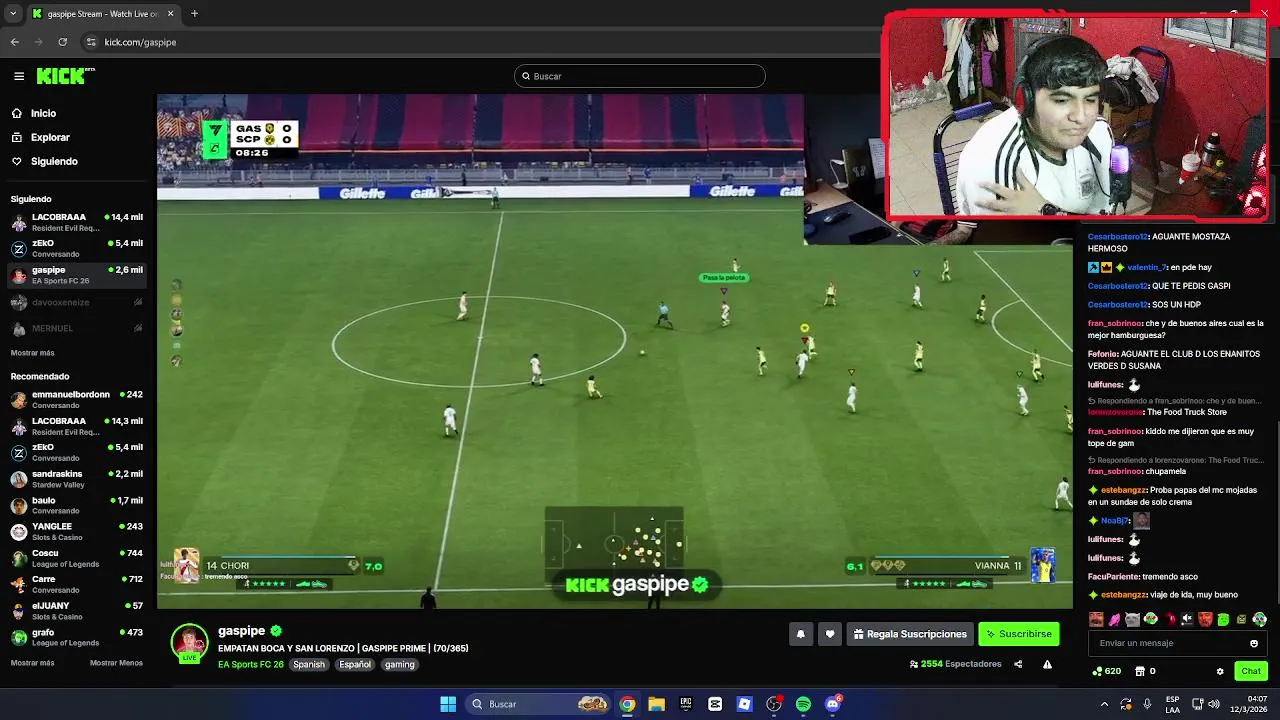
Task: Share the stream via share icon
Action: tap(1018, 664)
